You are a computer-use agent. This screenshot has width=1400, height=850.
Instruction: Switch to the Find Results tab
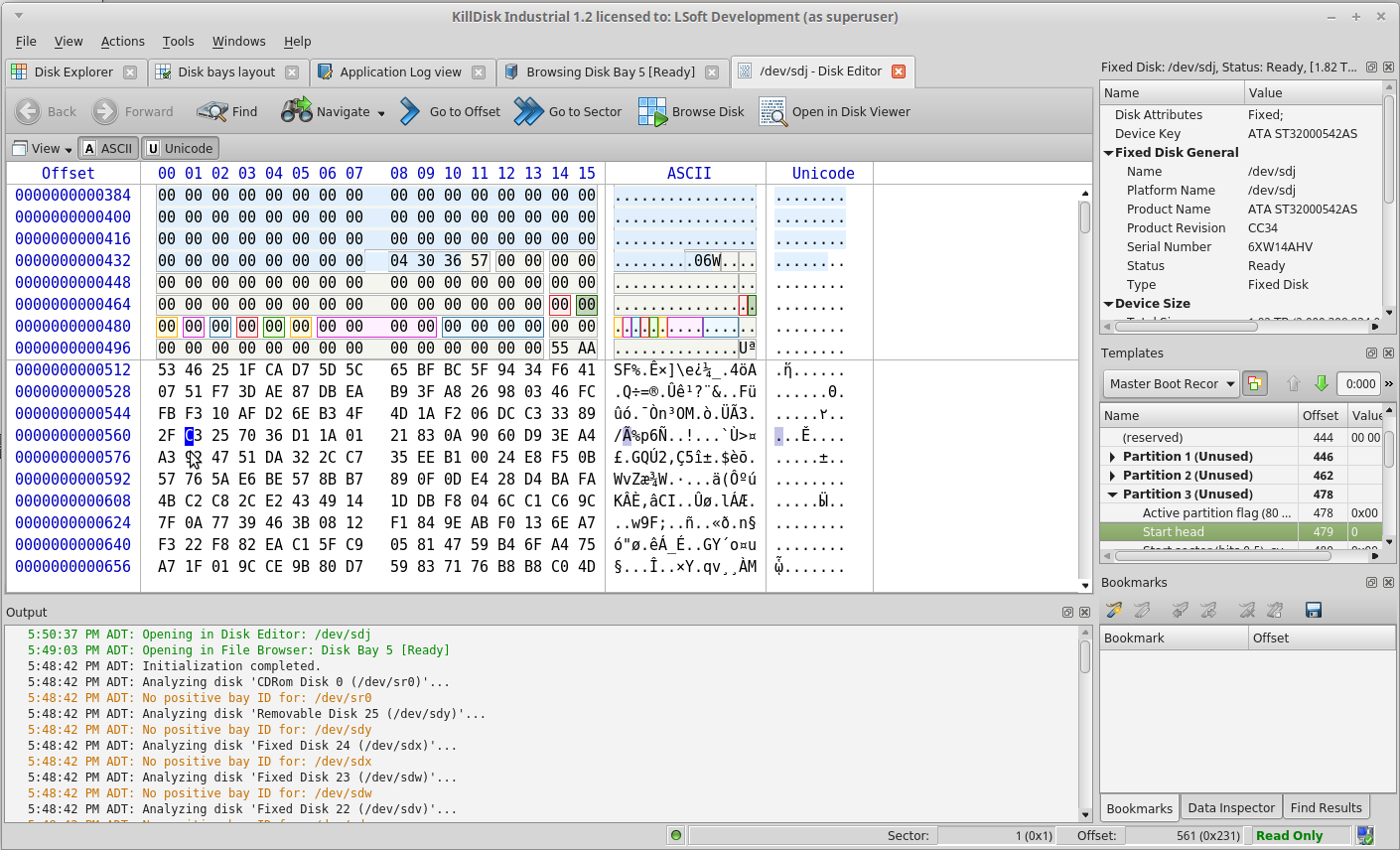click(1326, 807)
